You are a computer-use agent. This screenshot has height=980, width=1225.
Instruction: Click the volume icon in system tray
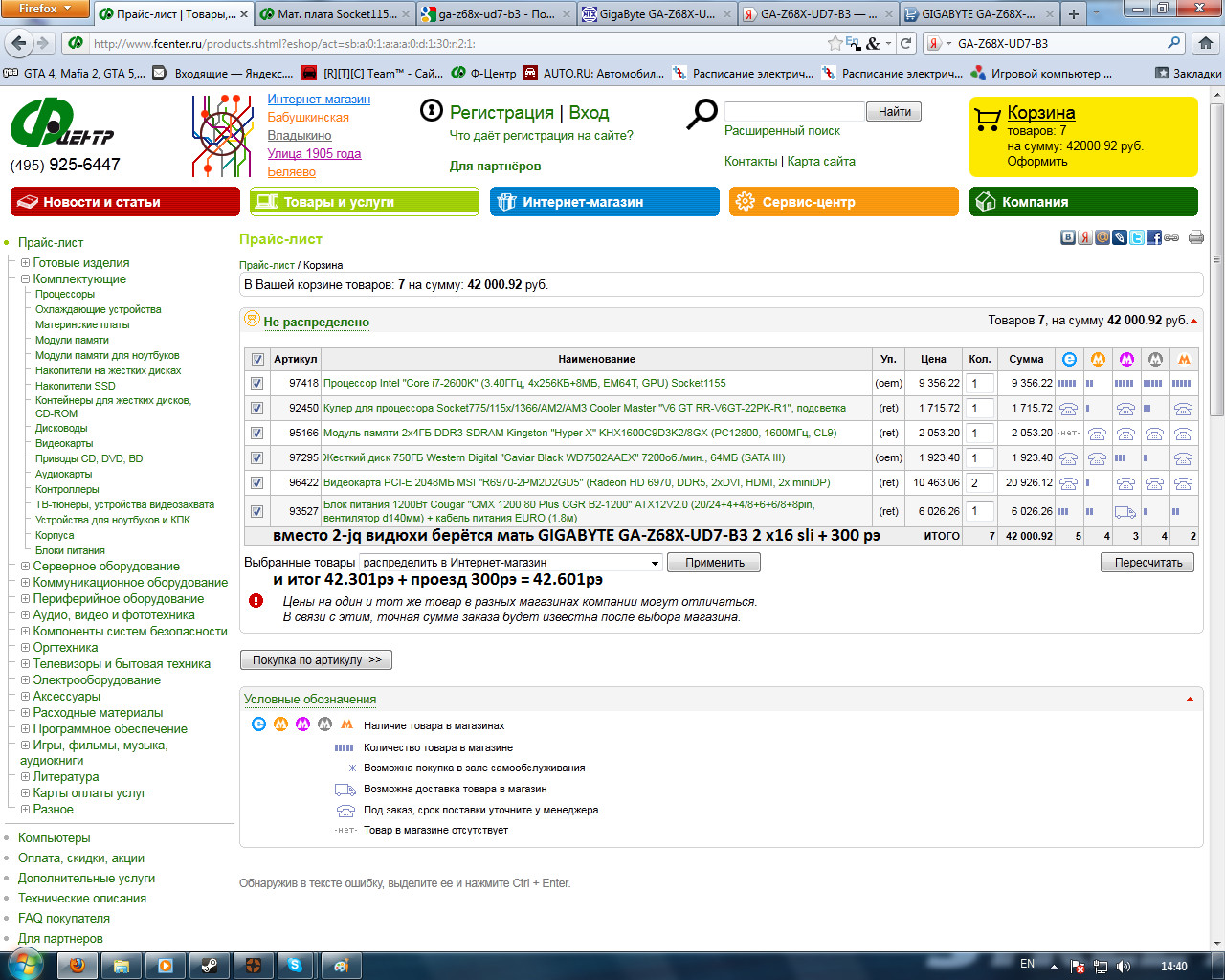(x=1124, y=967)
